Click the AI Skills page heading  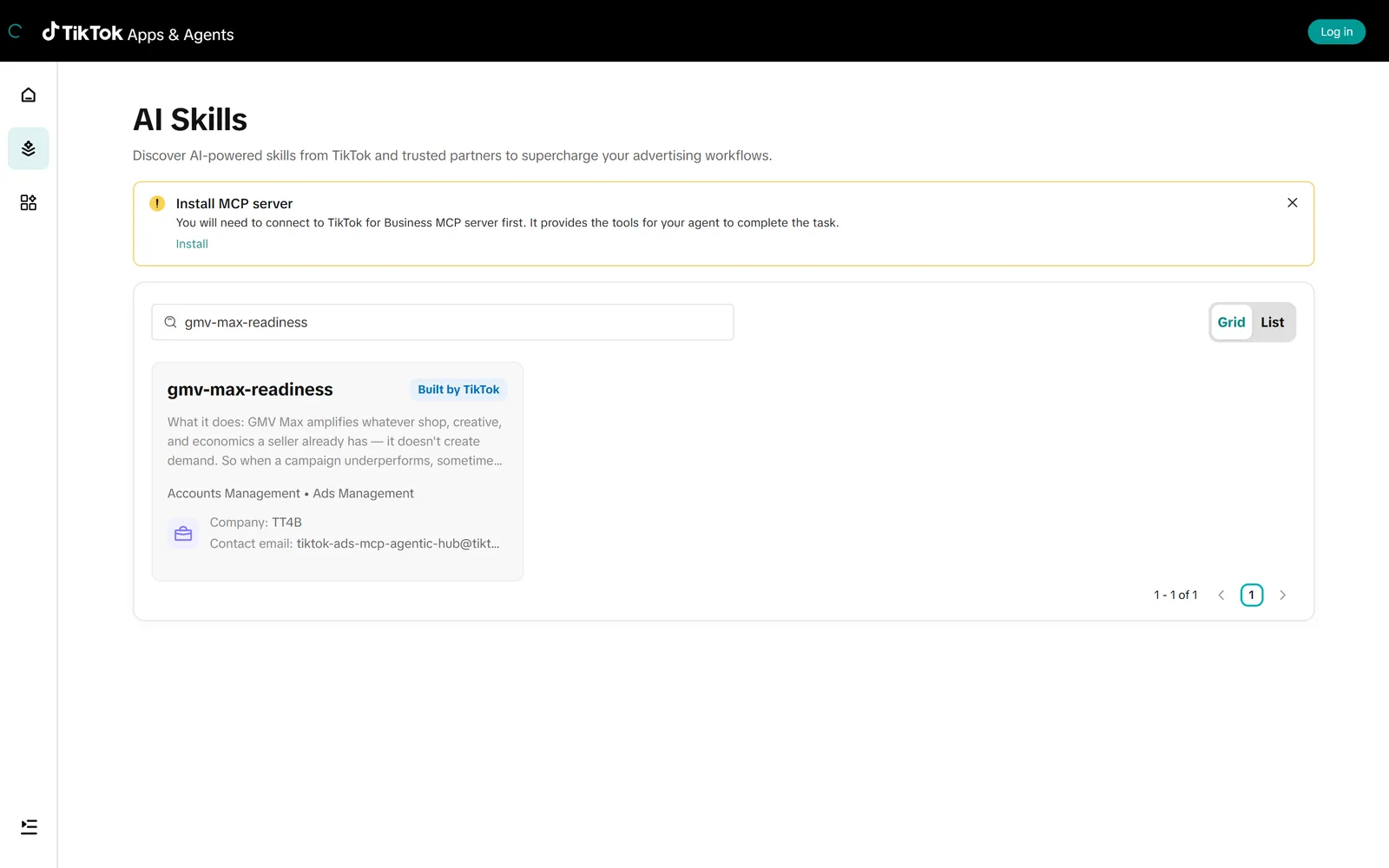point(190,120)
